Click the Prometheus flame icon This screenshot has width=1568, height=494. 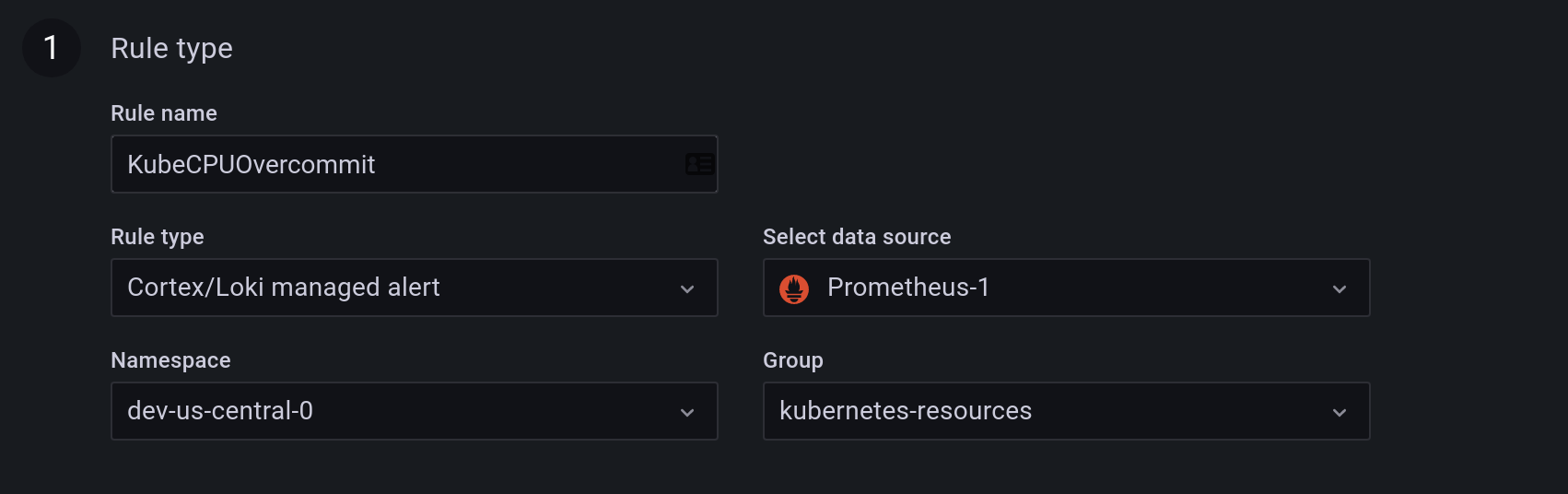click(794, 288)
